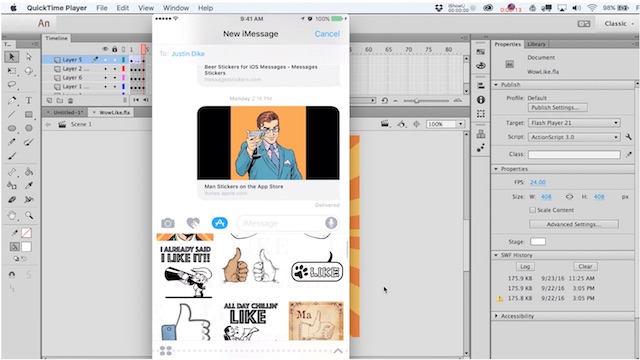This screenshot has width=640, height=360.
Task: Collapse the Publish section
Action: pyautogui.click(x=497, y=85)
